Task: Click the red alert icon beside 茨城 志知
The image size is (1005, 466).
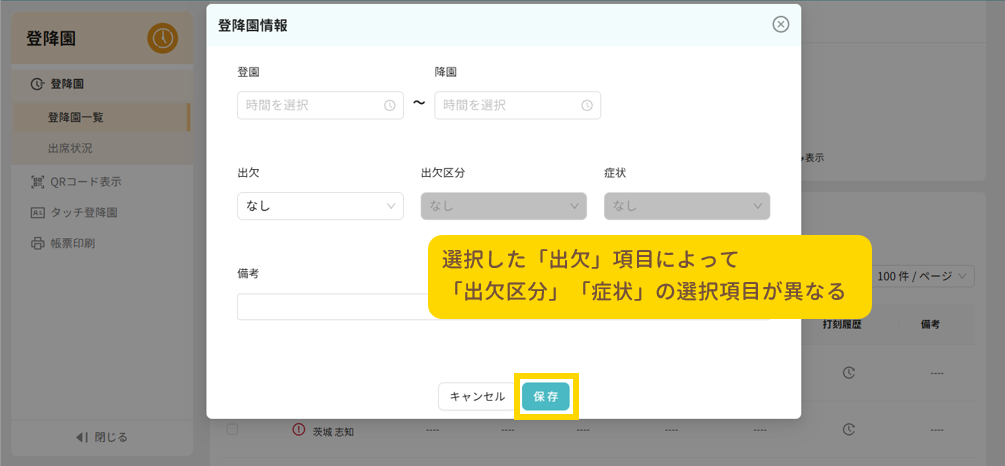Action: pos(298,430)
